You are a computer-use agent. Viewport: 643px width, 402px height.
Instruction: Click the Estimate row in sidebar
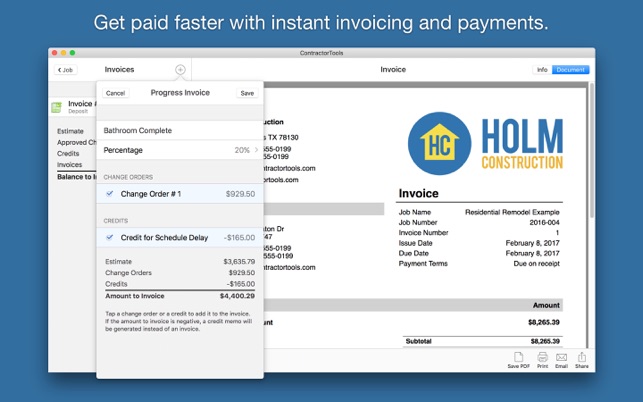(70, 131)
